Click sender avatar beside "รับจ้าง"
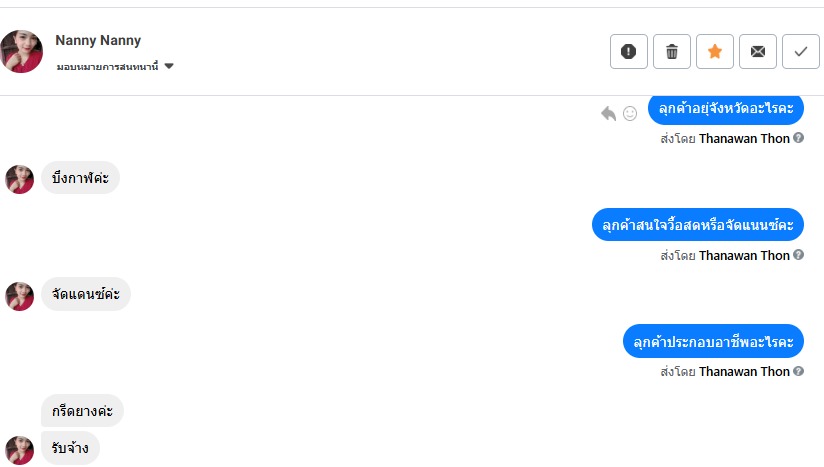The image size is (824, 467). coord(20,449)
